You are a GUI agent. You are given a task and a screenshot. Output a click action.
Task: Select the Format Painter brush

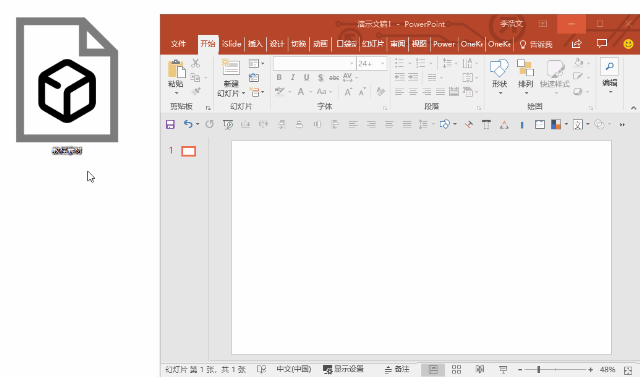(x=196, y=91)
